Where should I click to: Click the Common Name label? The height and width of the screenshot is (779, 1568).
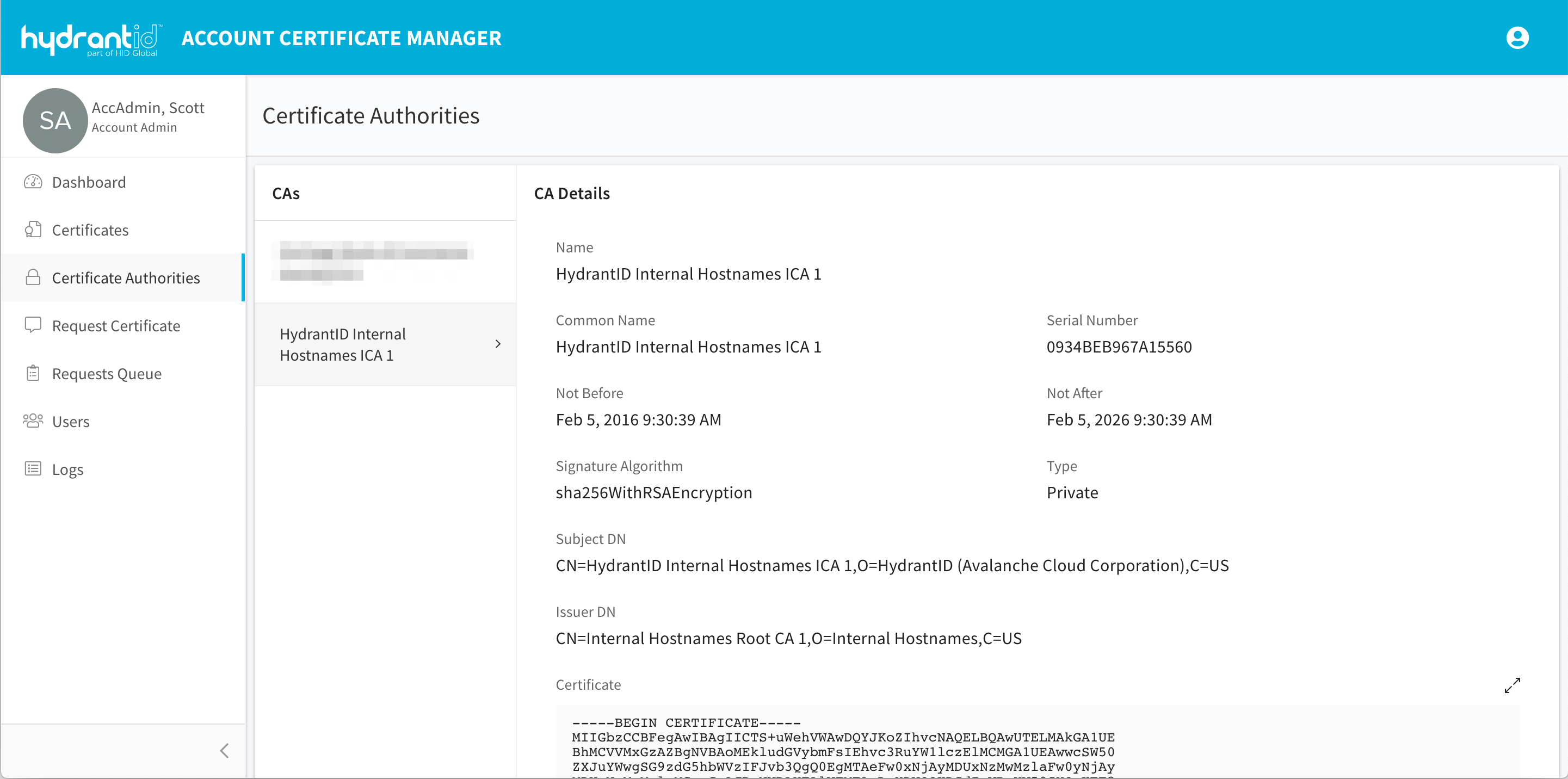[x=605, y=321]
